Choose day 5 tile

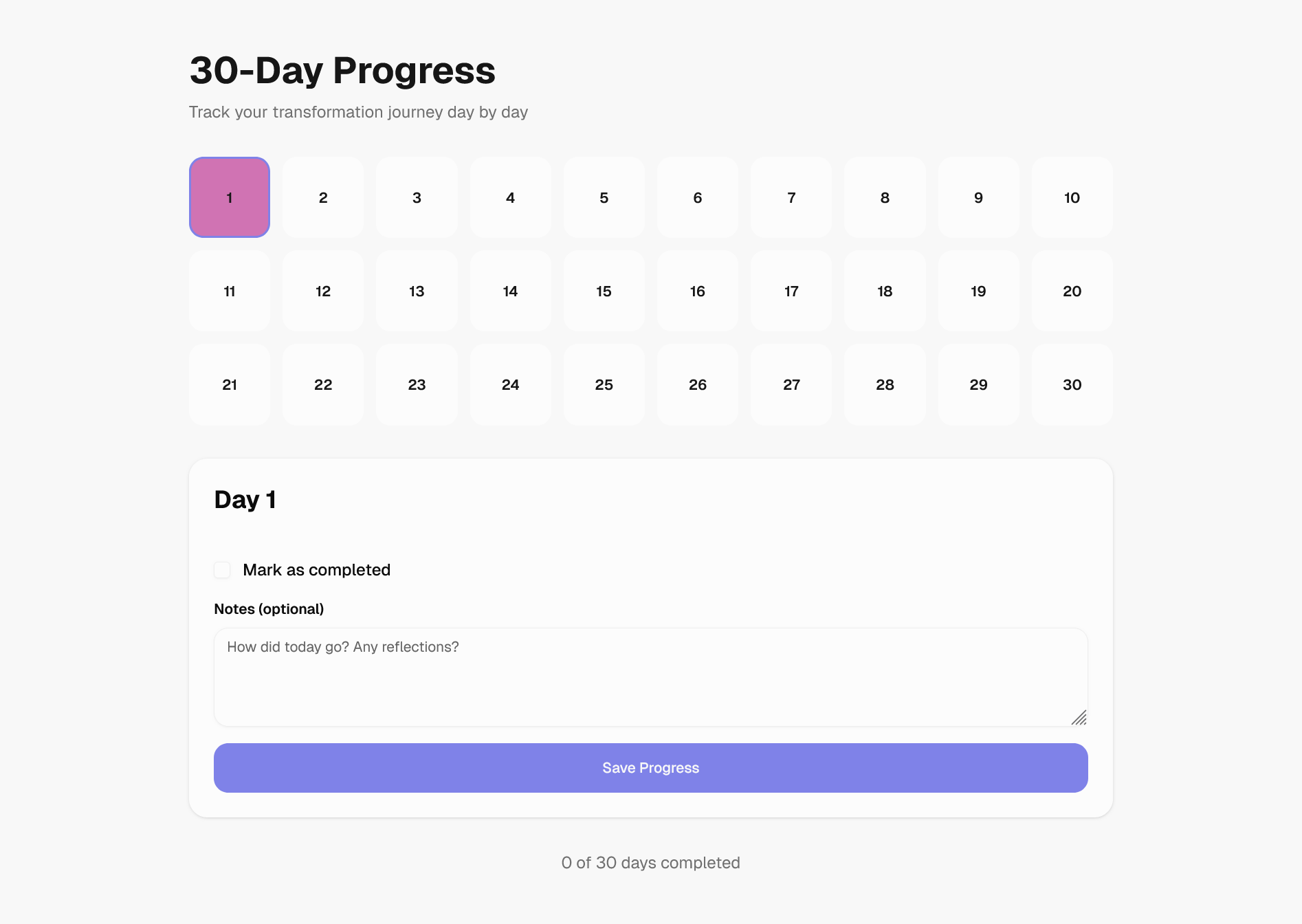[604, 197]
